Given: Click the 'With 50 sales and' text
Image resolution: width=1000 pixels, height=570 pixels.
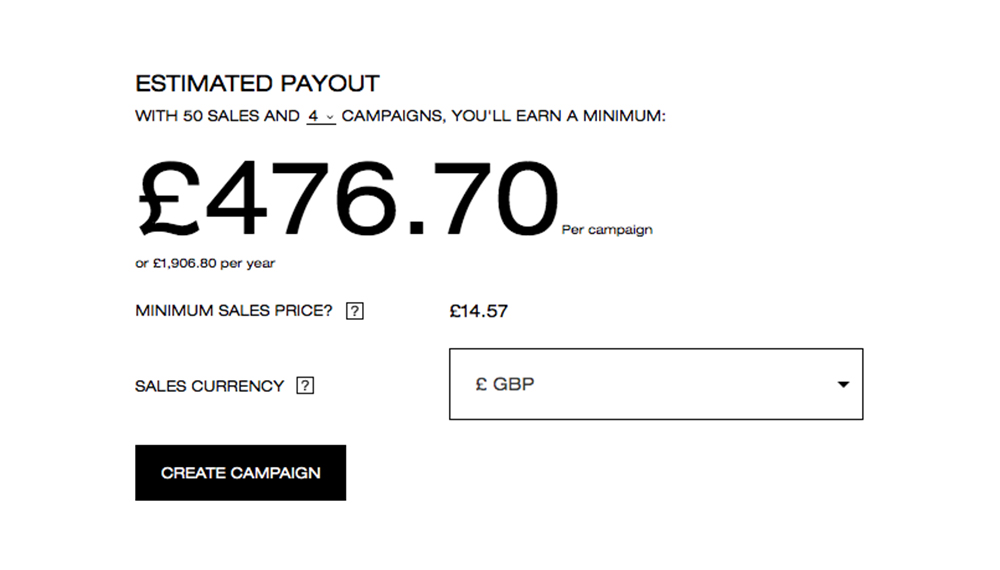Looking at the screenshot, I should [217, 117].
